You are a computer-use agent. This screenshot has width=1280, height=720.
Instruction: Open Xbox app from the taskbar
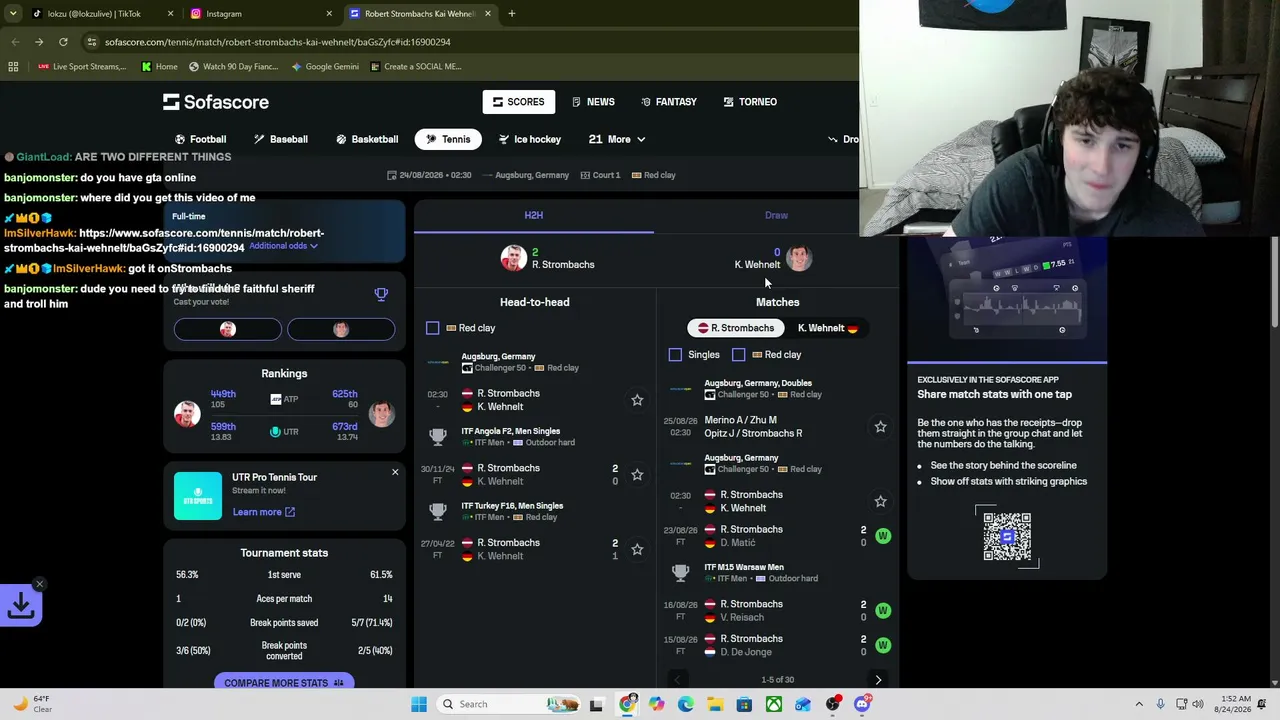click(774, 704)
